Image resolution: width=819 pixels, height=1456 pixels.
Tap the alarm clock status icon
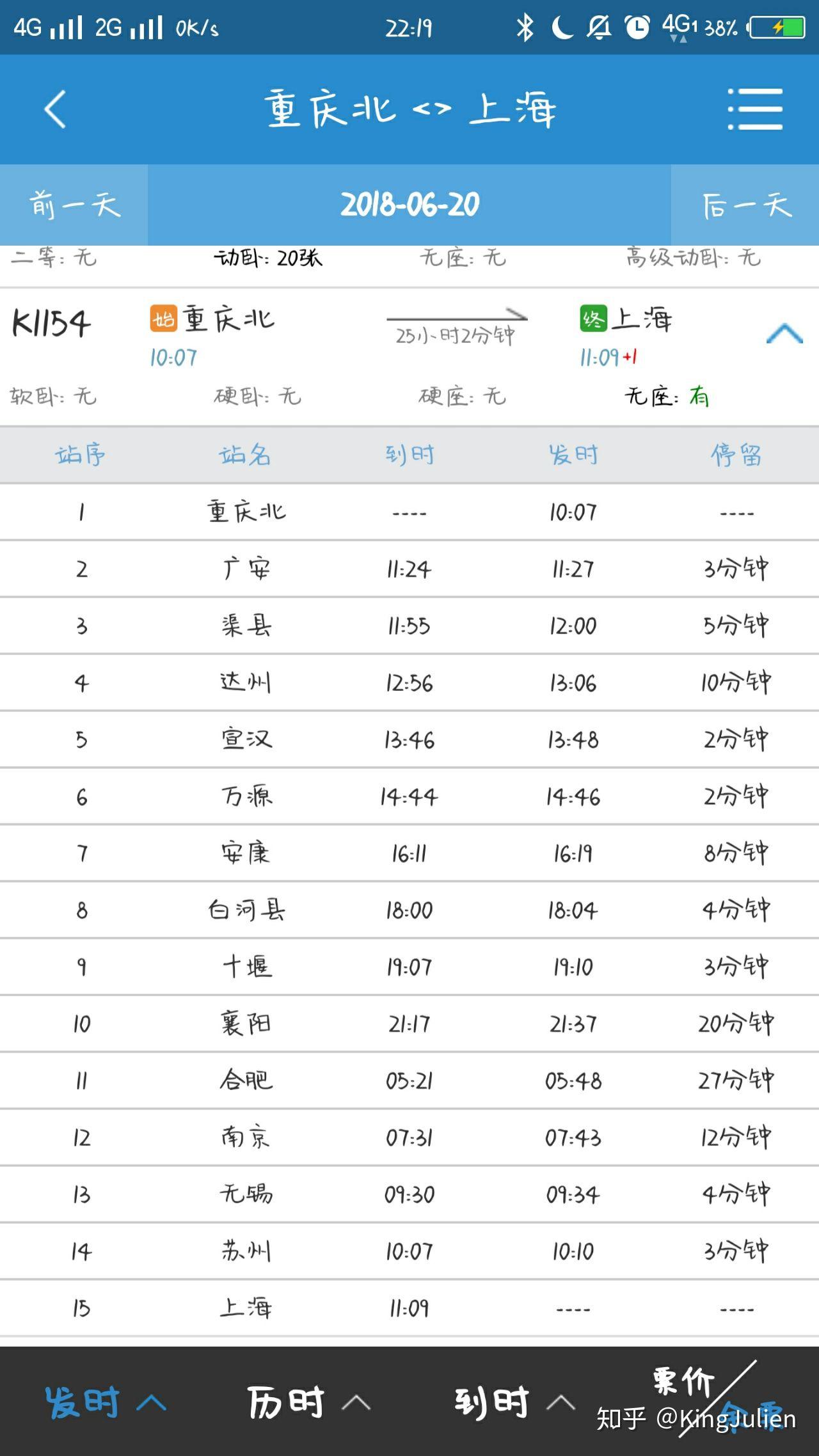pyautogui.click(x=637, y=28)
